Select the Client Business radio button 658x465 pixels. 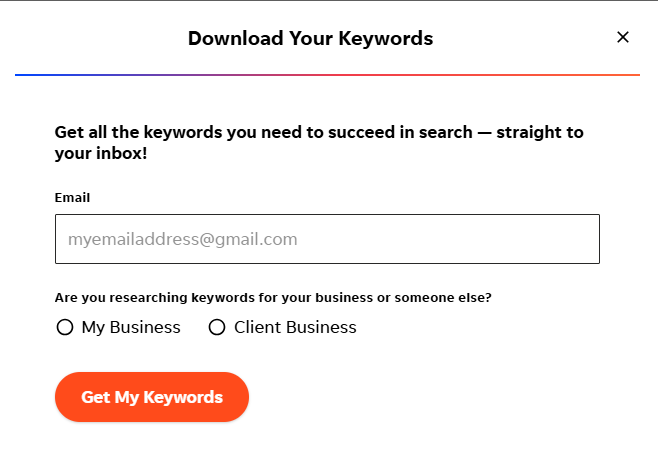[x=217, y=327]
